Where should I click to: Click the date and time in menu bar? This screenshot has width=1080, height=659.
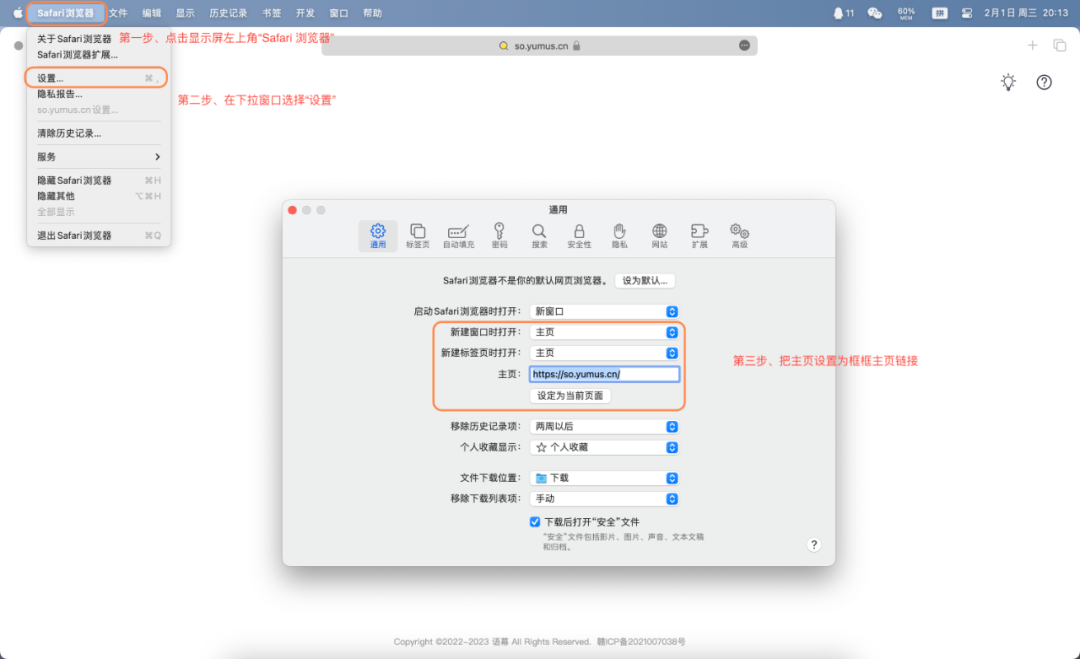(1026, 13)
